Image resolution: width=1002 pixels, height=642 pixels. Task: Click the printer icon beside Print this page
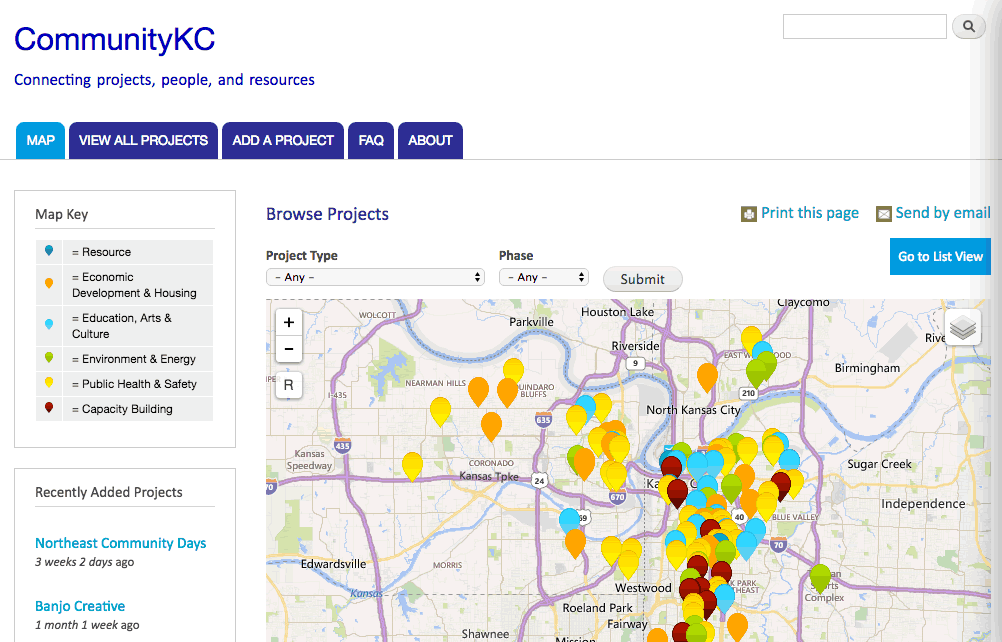coord(749,214)
